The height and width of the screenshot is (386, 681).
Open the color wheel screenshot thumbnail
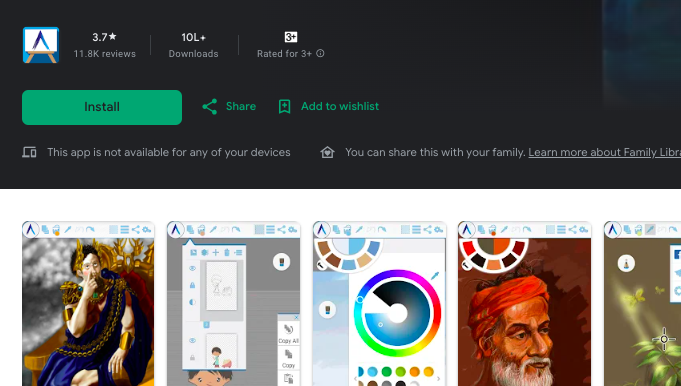[x=379, y=304]
